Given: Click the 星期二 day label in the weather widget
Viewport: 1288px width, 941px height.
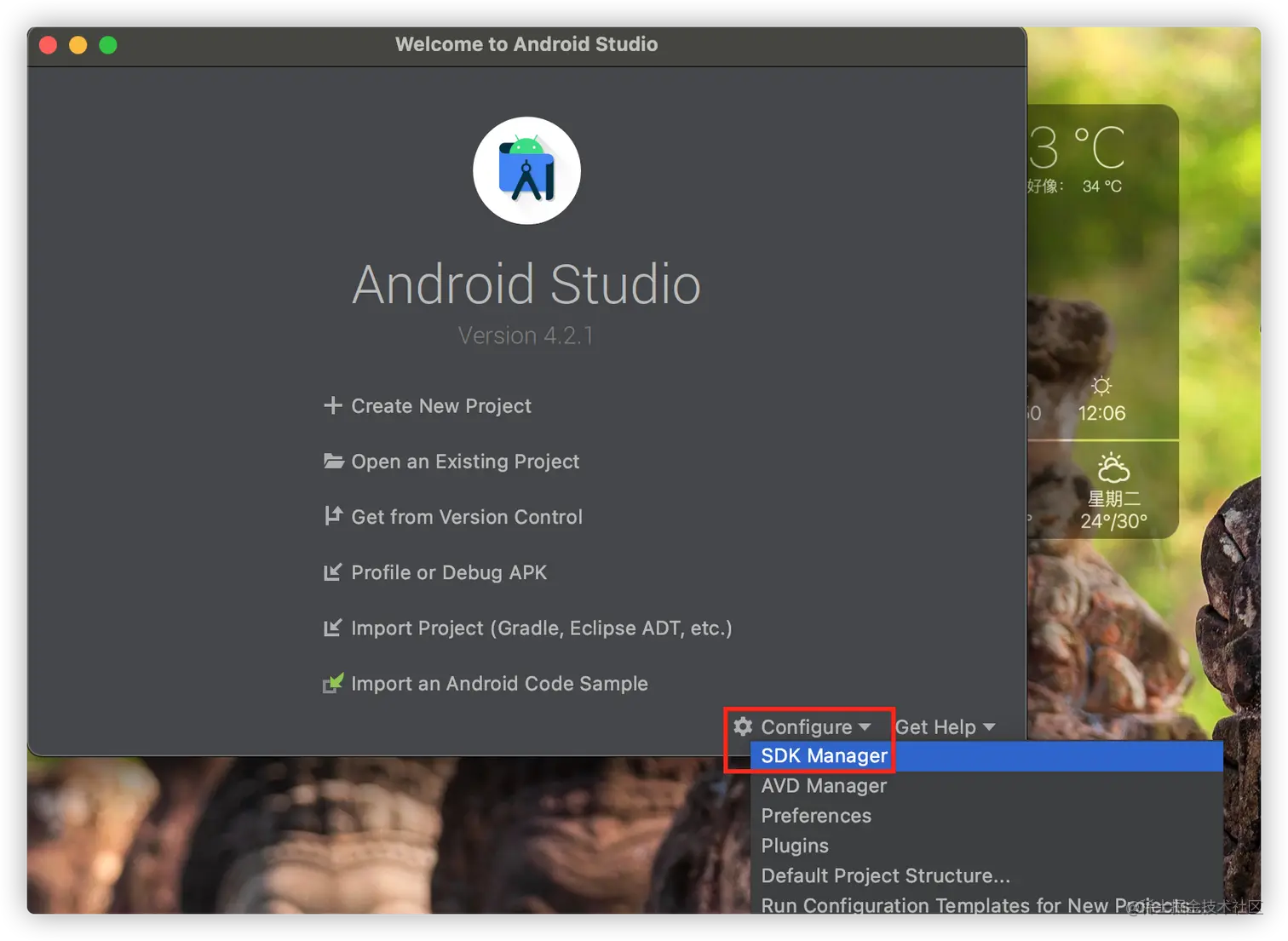Looking at the screenshot, I should pyautogui.click(x=1113, y=498).
